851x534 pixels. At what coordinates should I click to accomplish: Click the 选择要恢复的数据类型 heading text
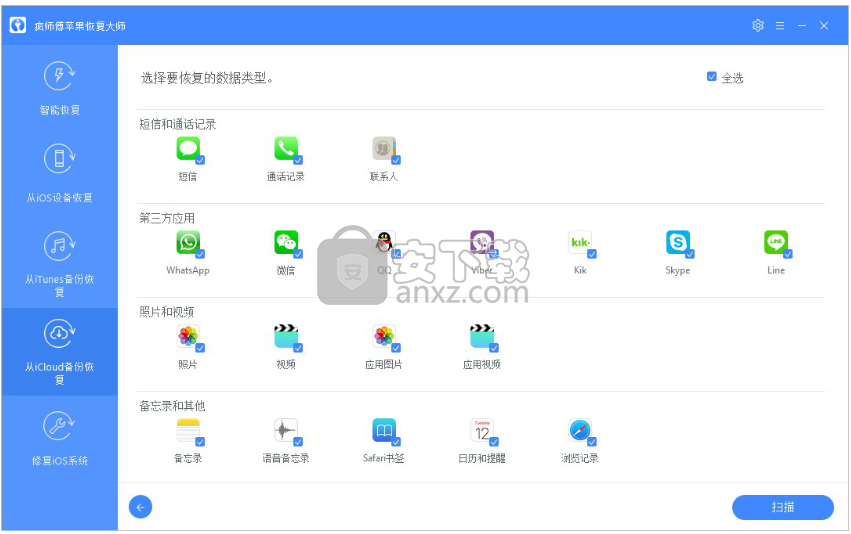click(x=207, y=78)
